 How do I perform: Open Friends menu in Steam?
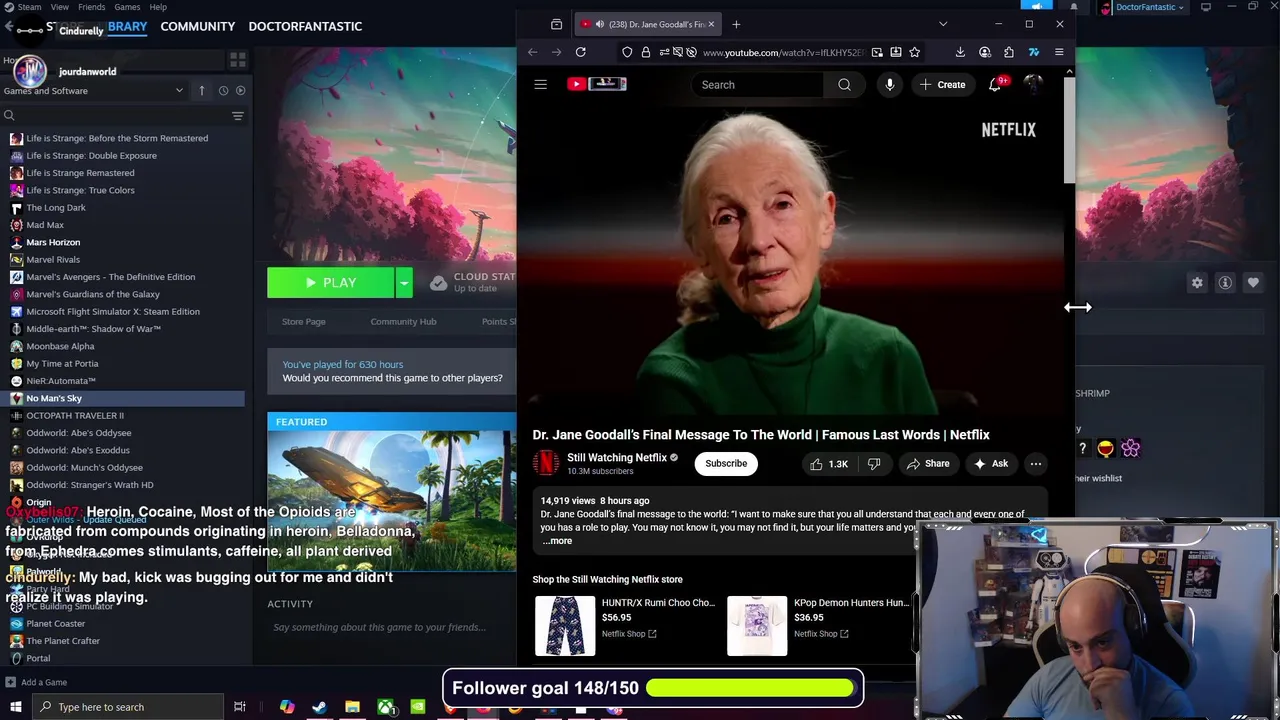pyautogui.click(x=91, y=7)
